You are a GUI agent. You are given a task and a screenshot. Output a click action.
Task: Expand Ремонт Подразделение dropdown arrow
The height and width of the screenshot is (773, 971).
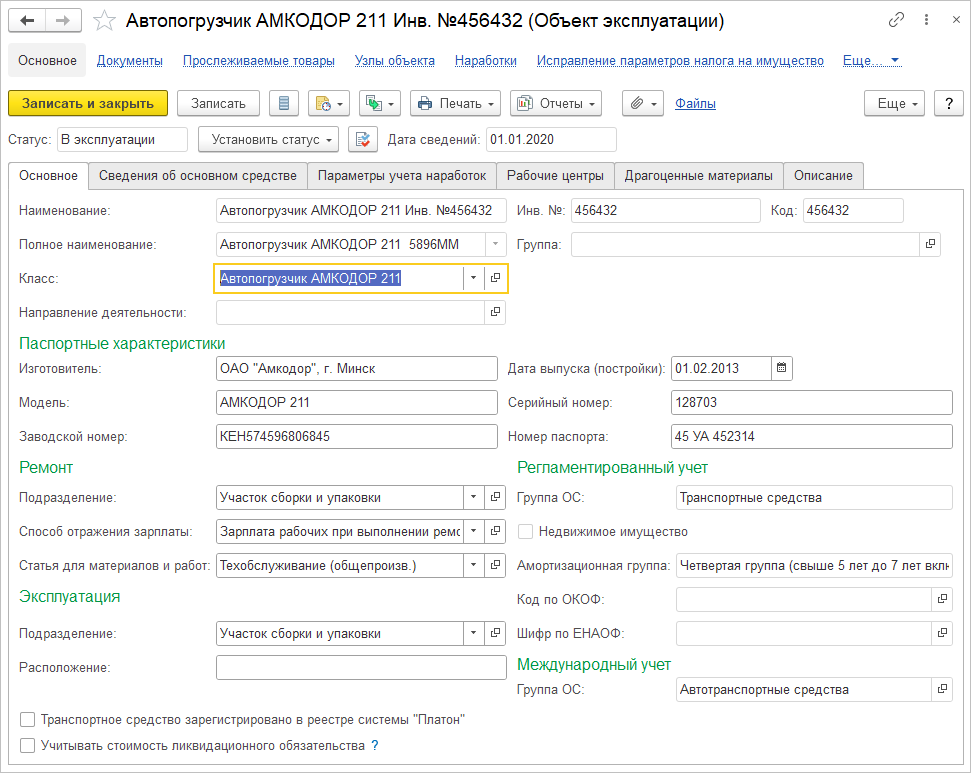click(x=473, y=497)
